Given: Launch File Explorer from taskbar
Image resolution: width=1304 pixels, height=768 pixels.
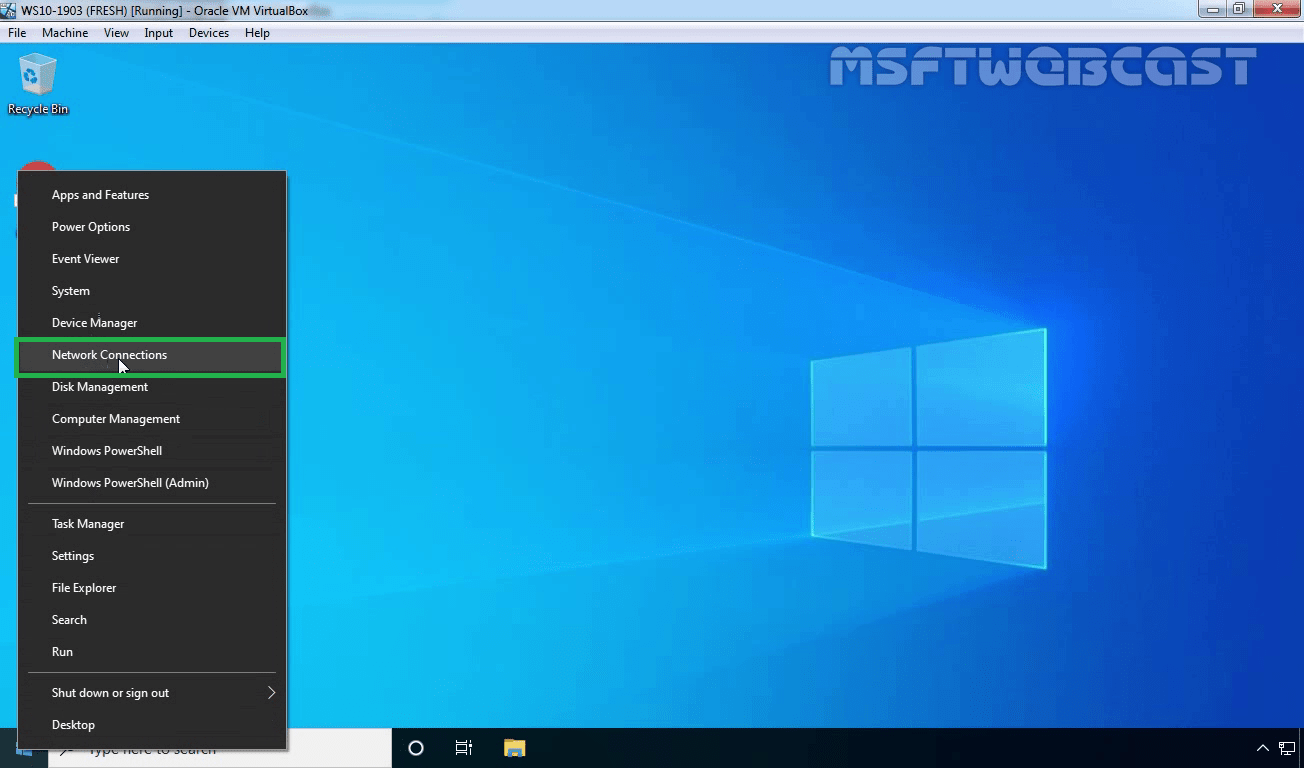Looking at the screenshot, I should pos(514,748).
